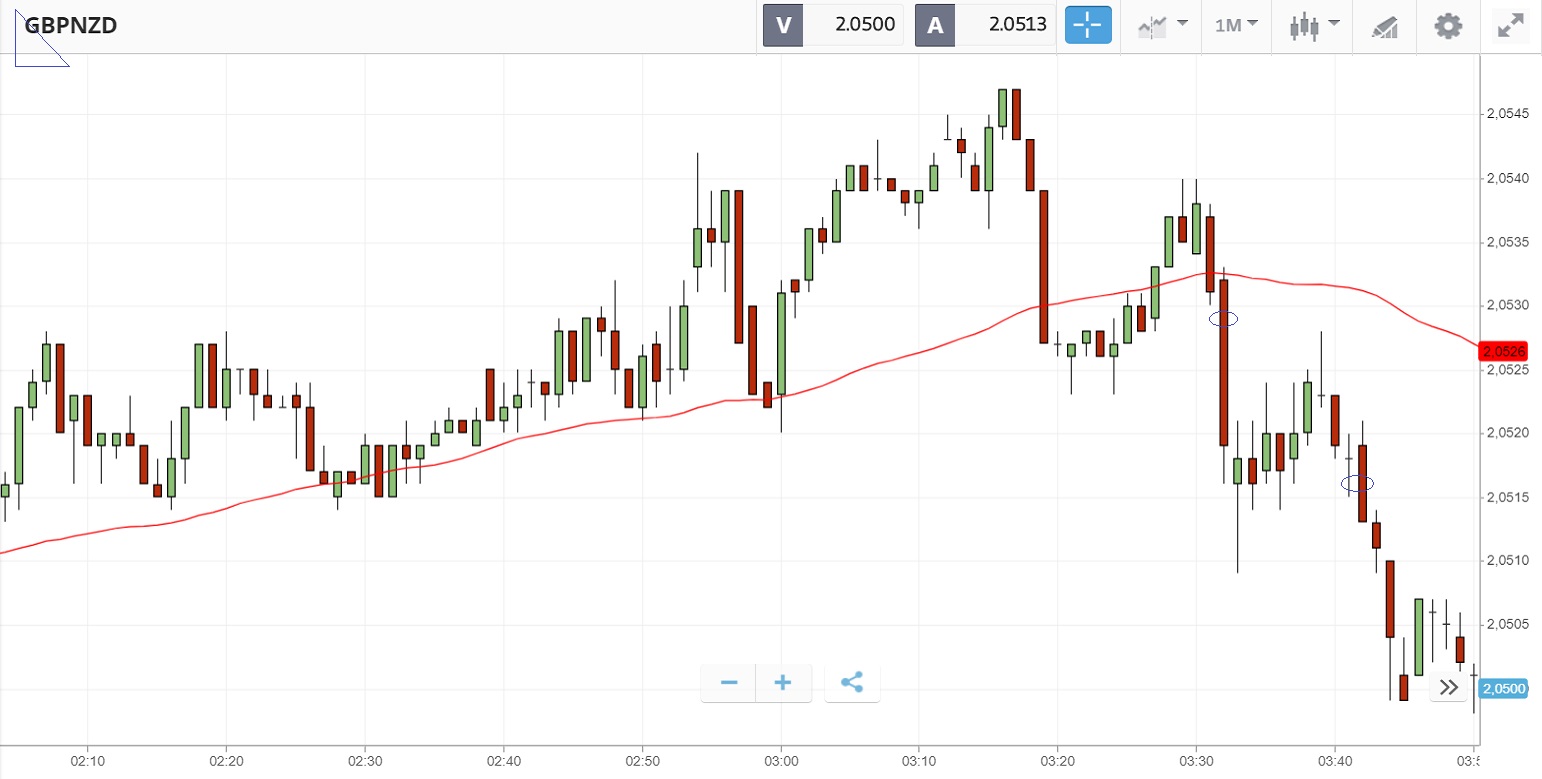
Task: Open the candlestick chart type dropdown
Action: click(1314, 25)
